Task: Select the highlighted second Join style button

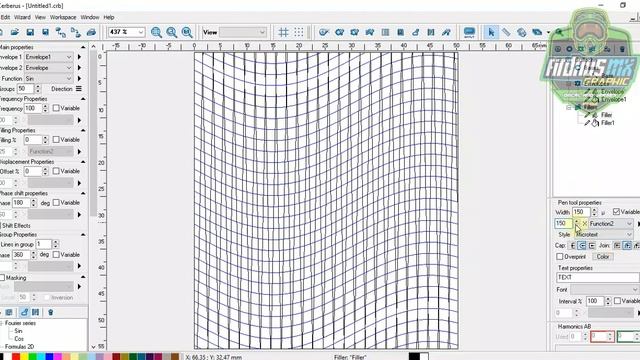Action: point(627,246)
